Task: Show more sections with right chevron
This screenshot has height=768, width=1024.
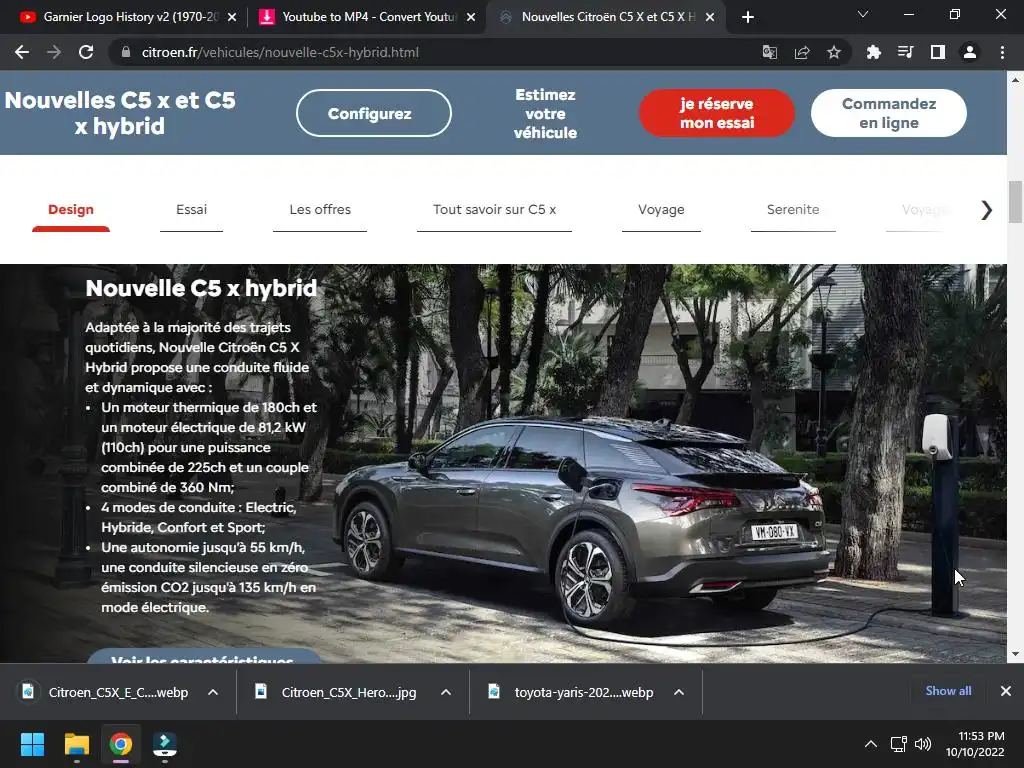Action: 986,210
